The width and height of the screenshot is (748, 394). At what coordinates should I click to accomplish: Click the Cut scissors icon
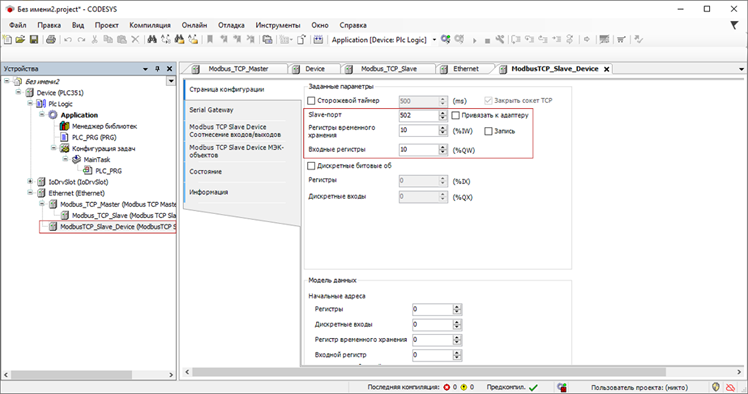94,40
